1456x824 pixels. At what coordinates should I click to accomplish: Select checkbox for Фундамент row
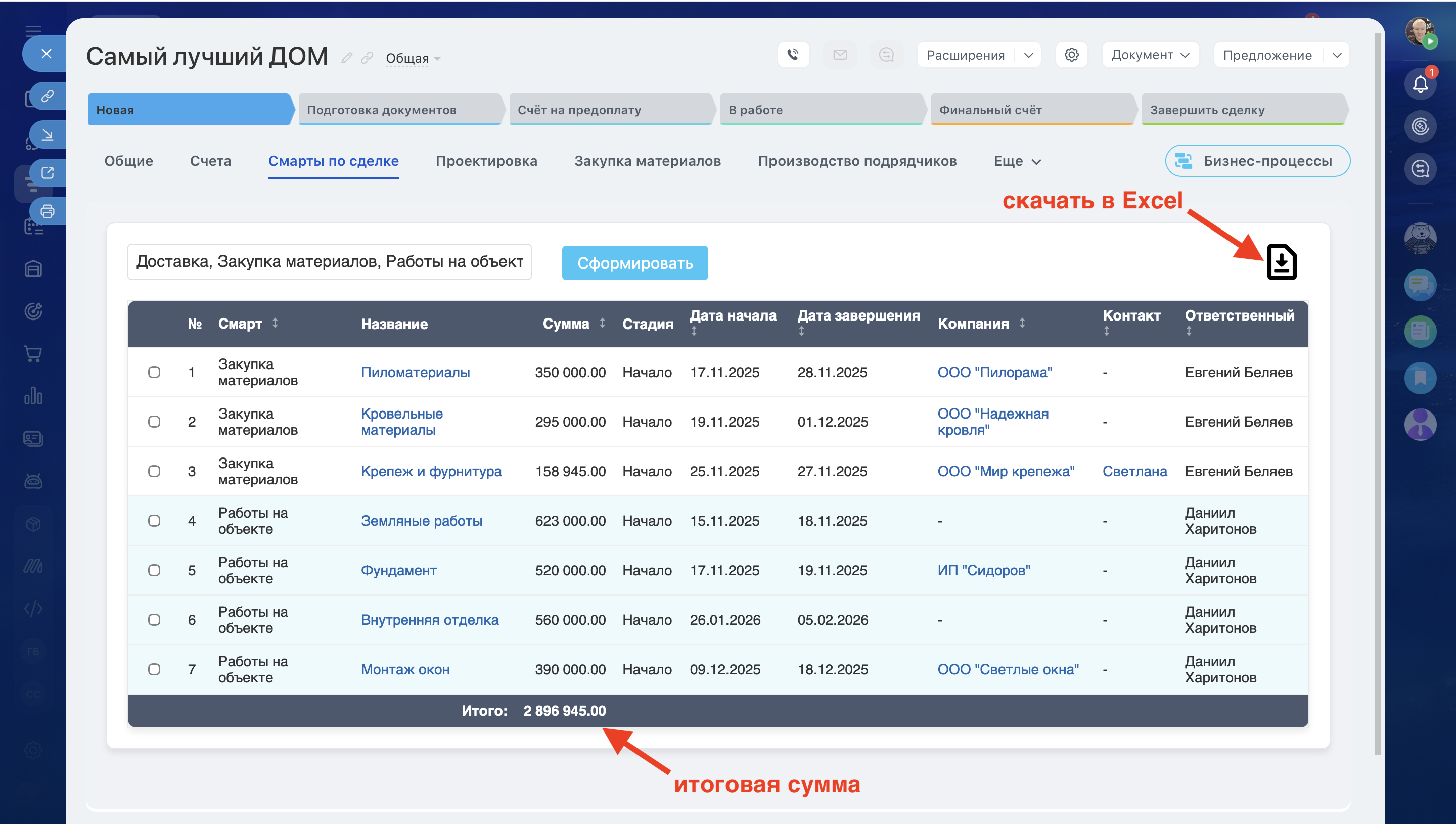tap(154, 570)
